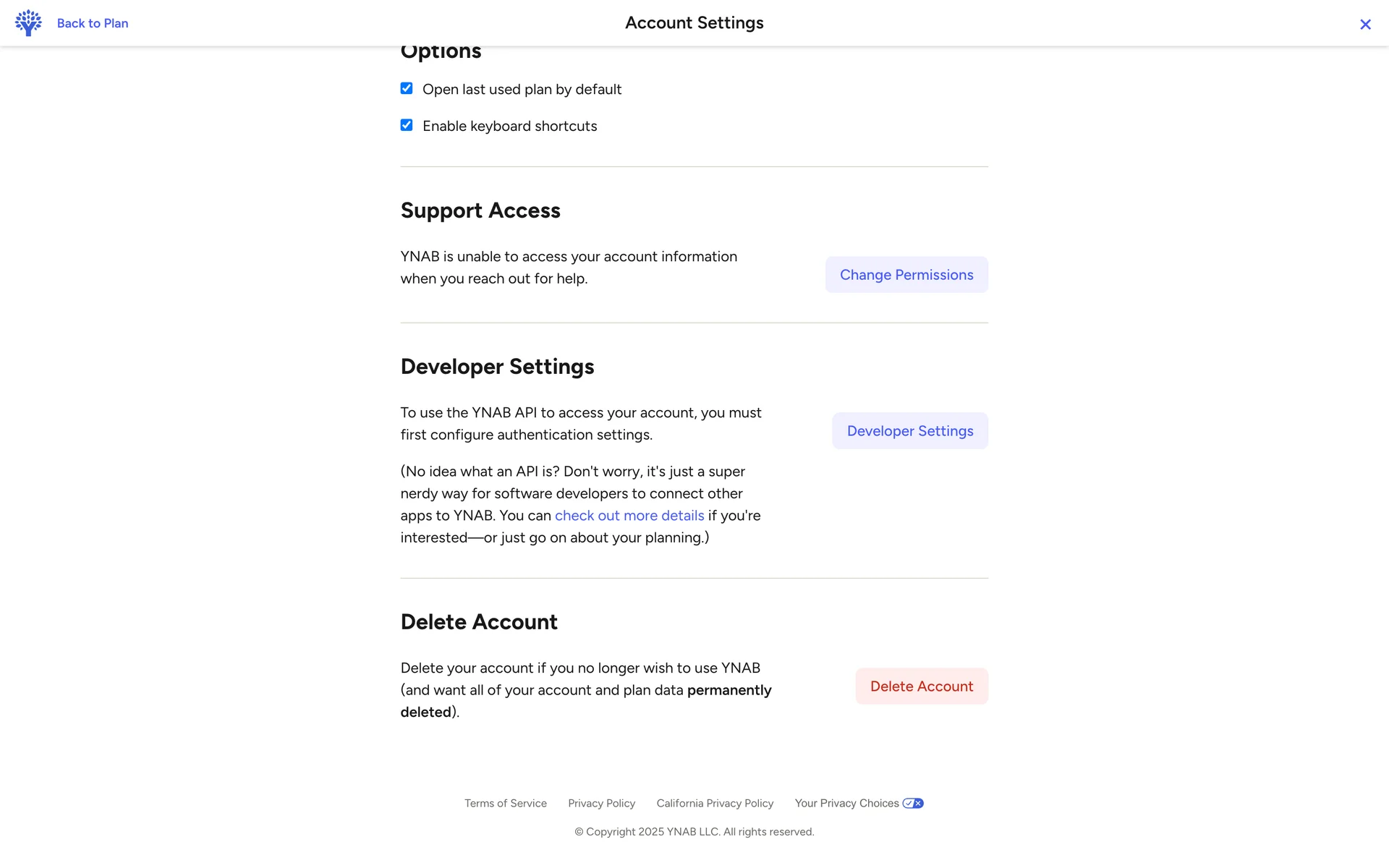The image size is (1389, 868).
Task: Open the California Privacy Policy link
Action: (x=715, y=803)
